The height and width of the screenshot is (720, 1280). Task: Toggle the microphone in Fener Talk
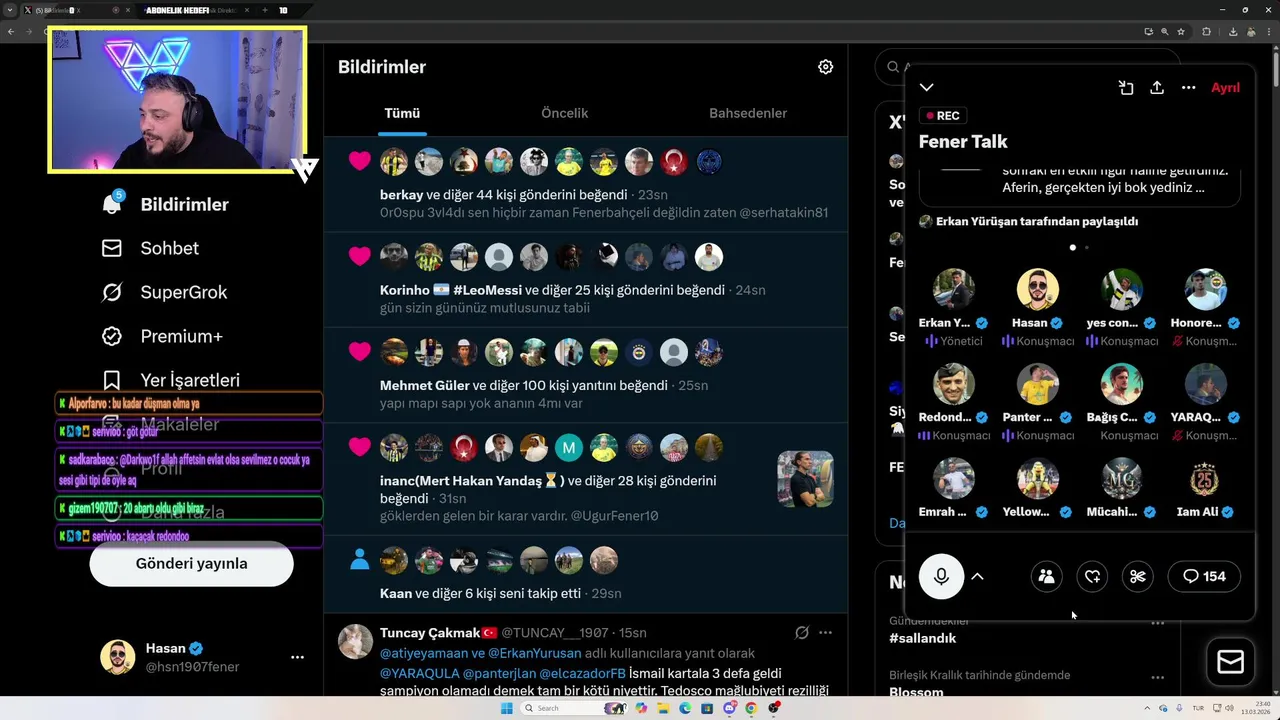point(941,576)
